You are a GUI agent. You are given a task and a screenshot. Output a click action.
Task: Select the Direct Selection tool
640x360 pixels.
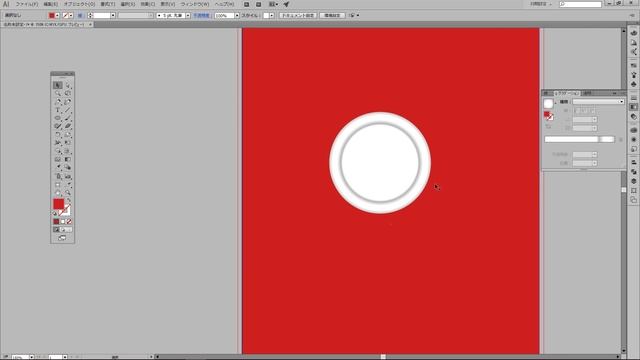tap(68, 85)
